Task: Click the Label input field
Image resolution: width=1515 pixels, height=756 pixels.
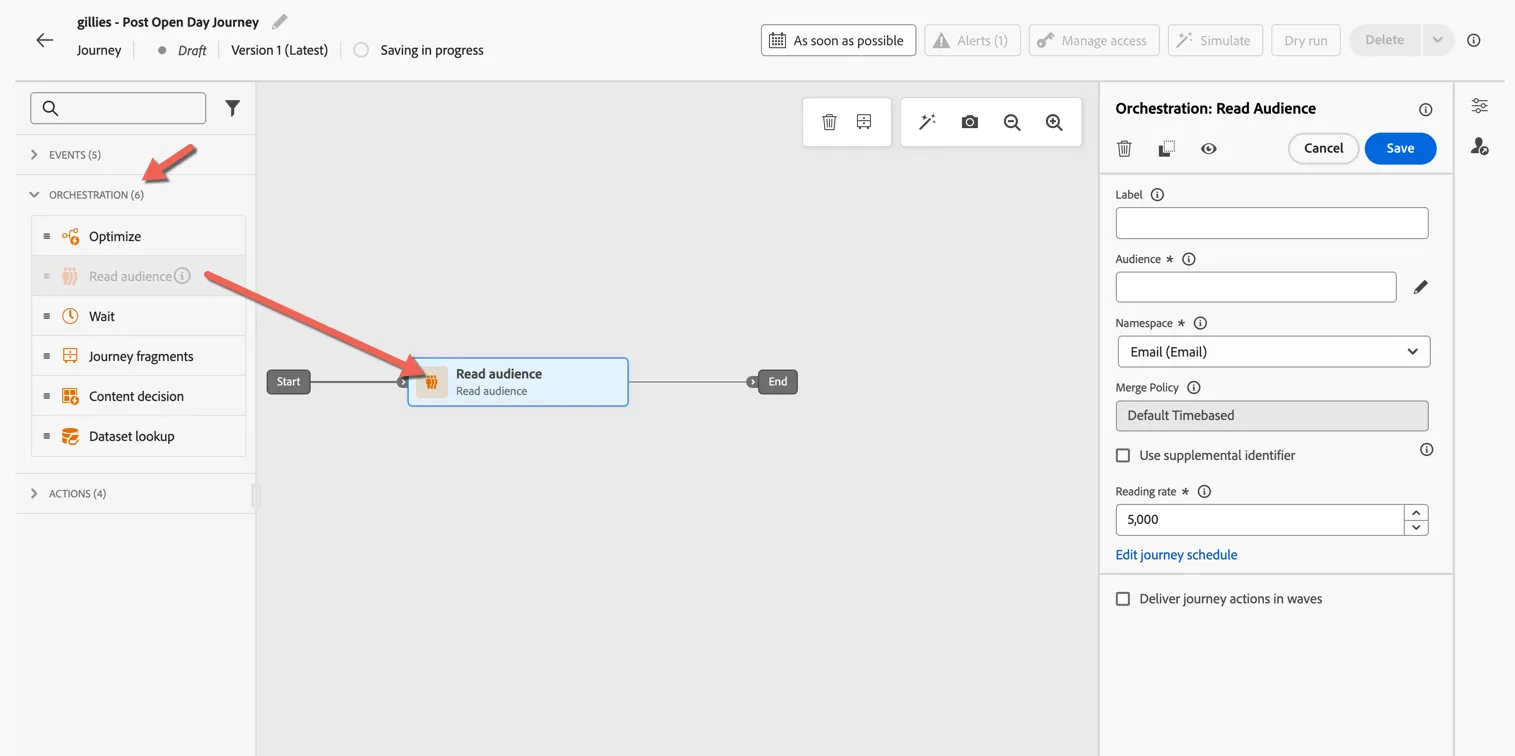Action: point(1272,223)
